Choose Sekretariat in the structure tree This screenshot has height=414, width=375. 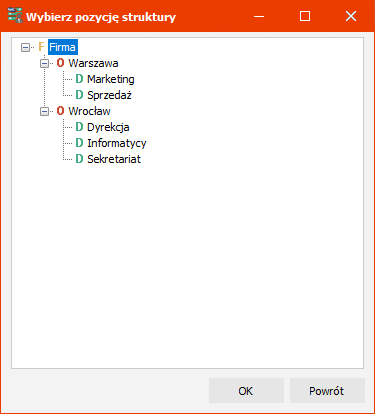click(x=114, y=159)
